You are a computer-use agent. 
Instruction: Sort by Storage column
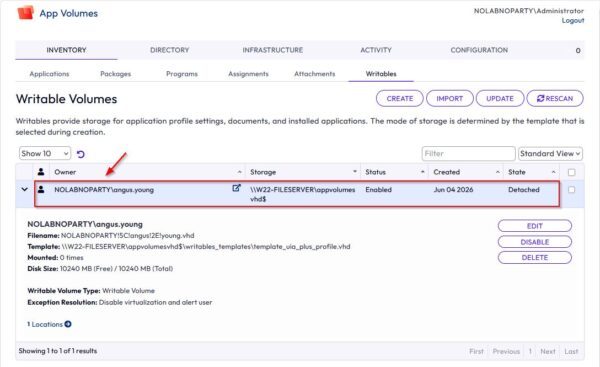pos(303,172)
